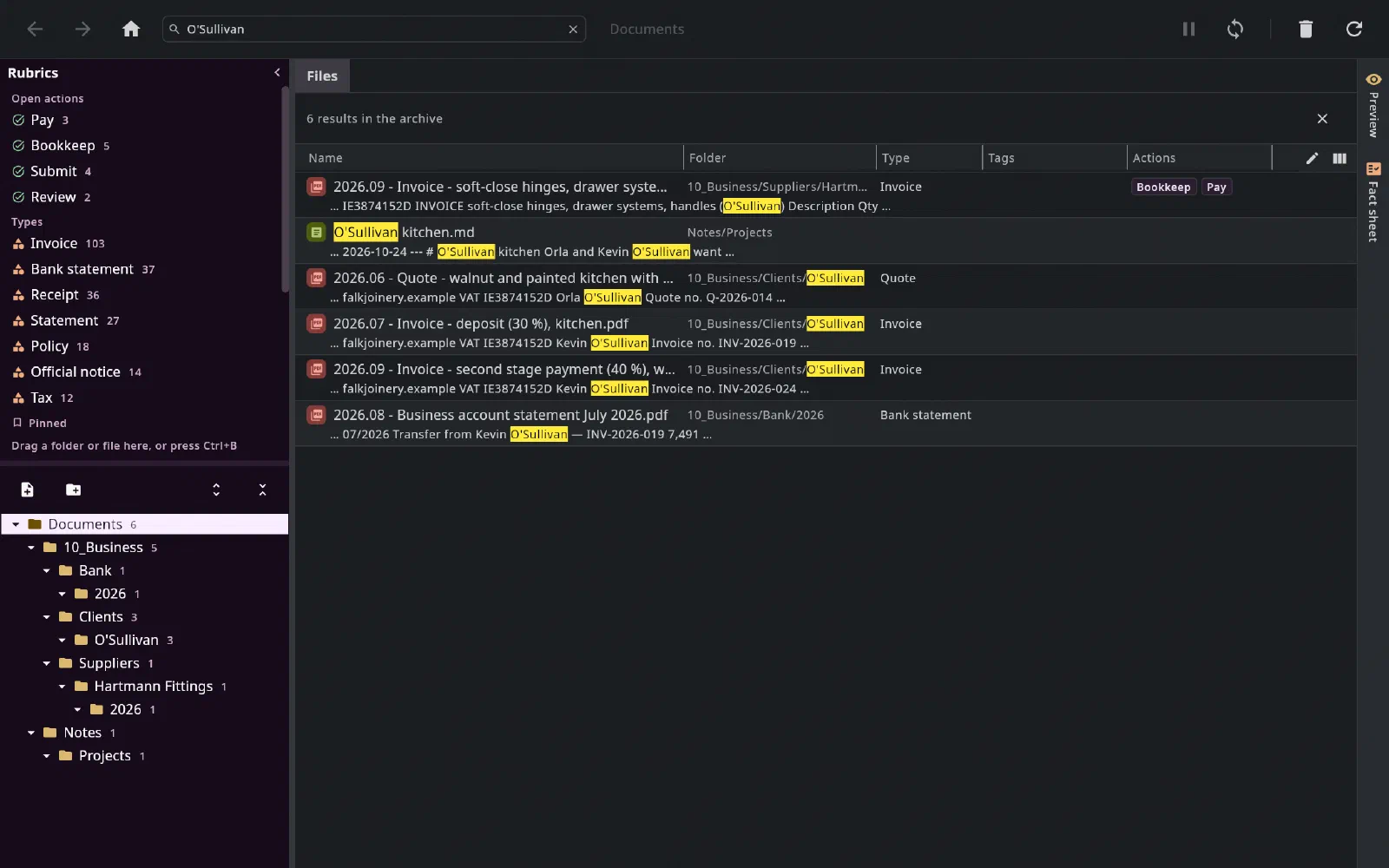The width and height of the screenshot is (1389, 868).
Task: Collapse the 10_Business folder
Action: [x=31, y=548]
